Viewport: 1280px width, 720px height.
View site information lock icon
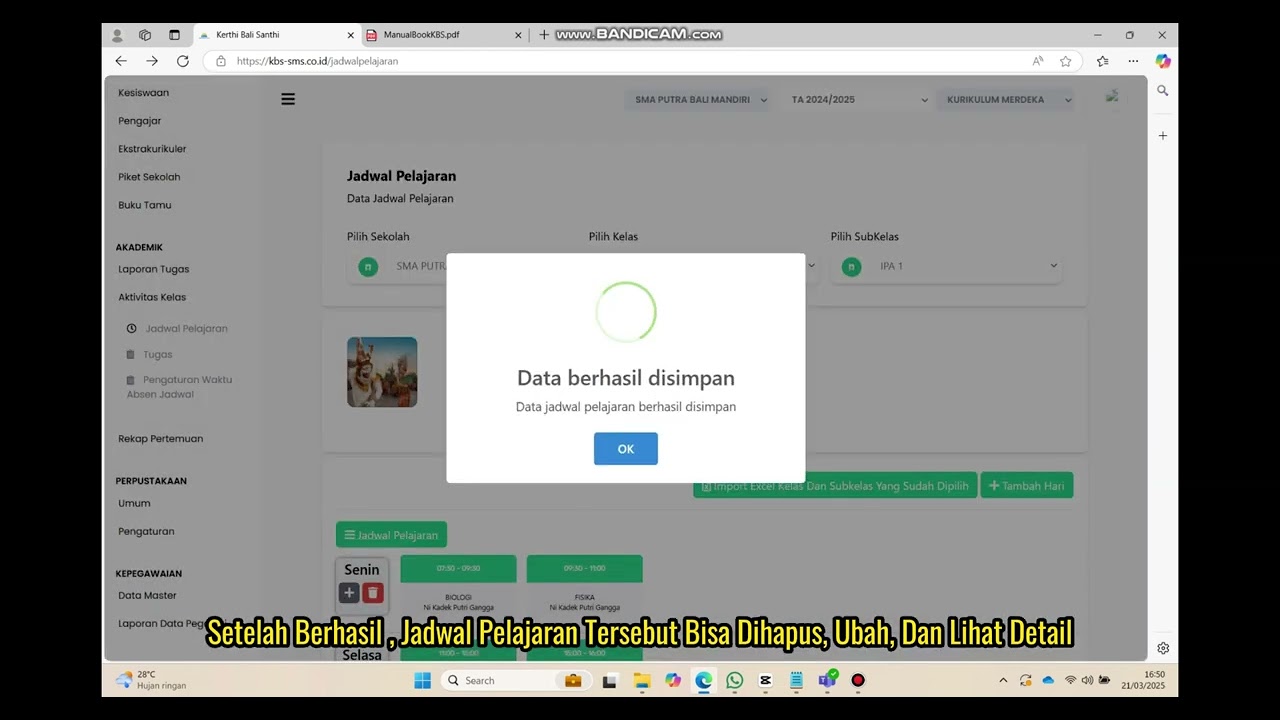[221, 61]
